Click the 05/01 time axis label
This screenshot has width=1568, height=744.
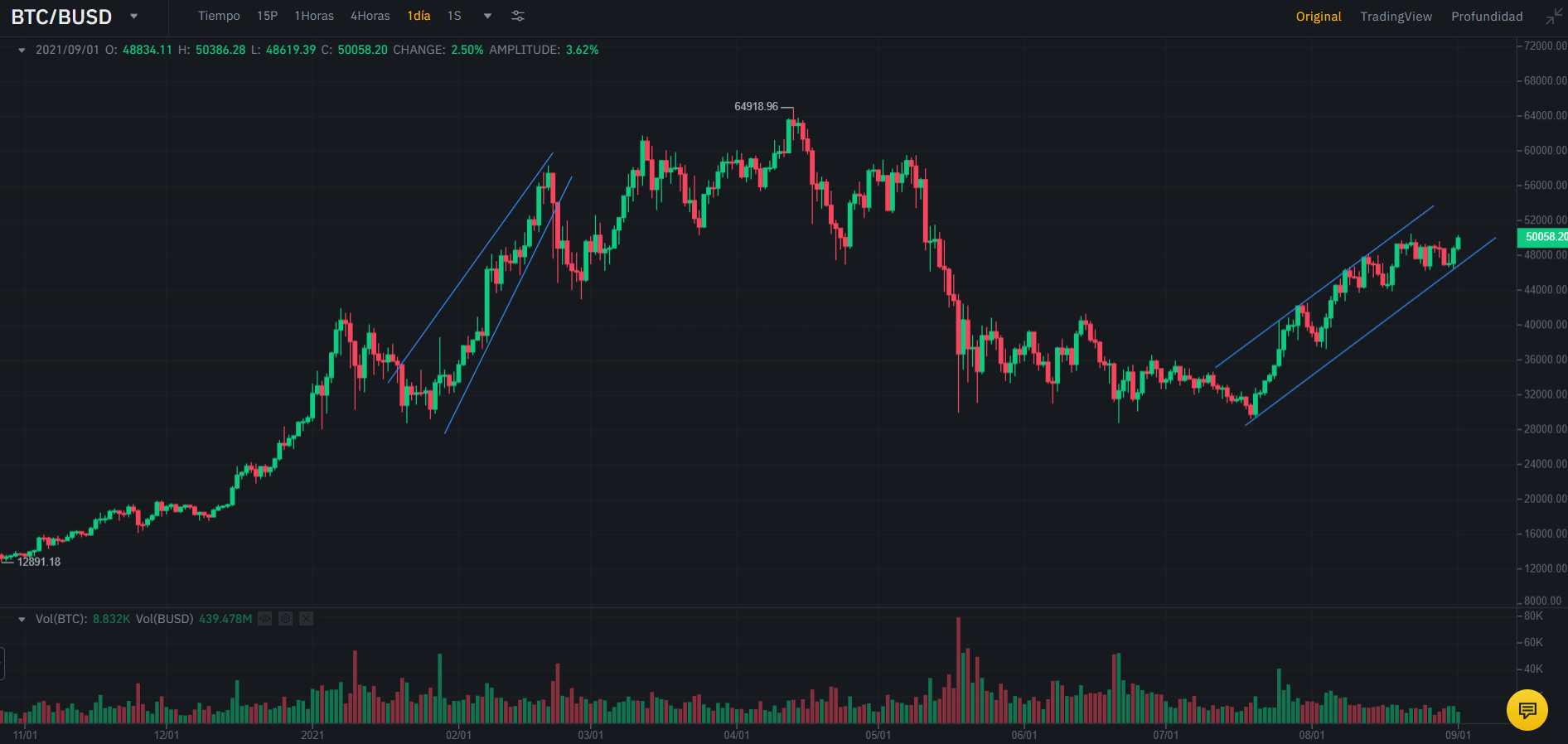pos(878,735)
